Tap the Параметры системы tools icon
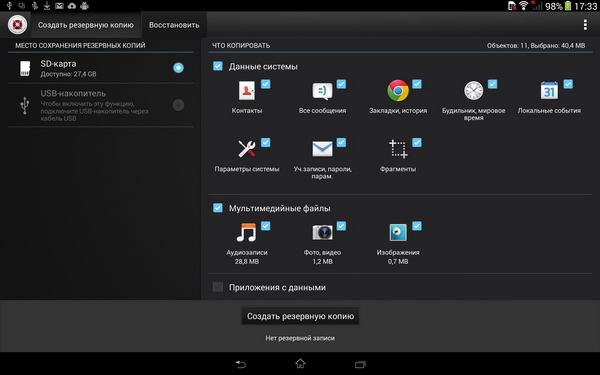 pos(247,149)
